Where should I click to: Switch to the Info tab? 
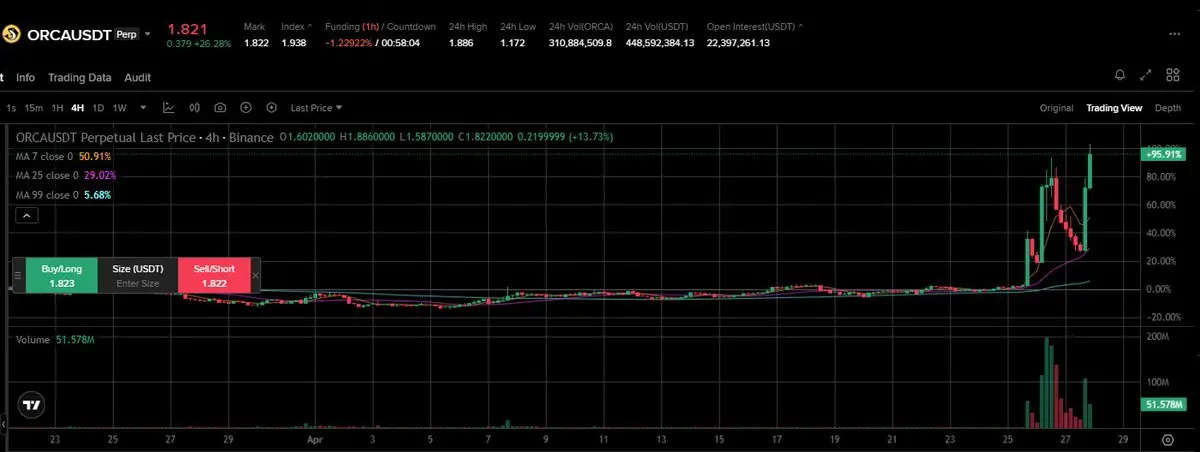pyautogui.click(x=25, y=77)
